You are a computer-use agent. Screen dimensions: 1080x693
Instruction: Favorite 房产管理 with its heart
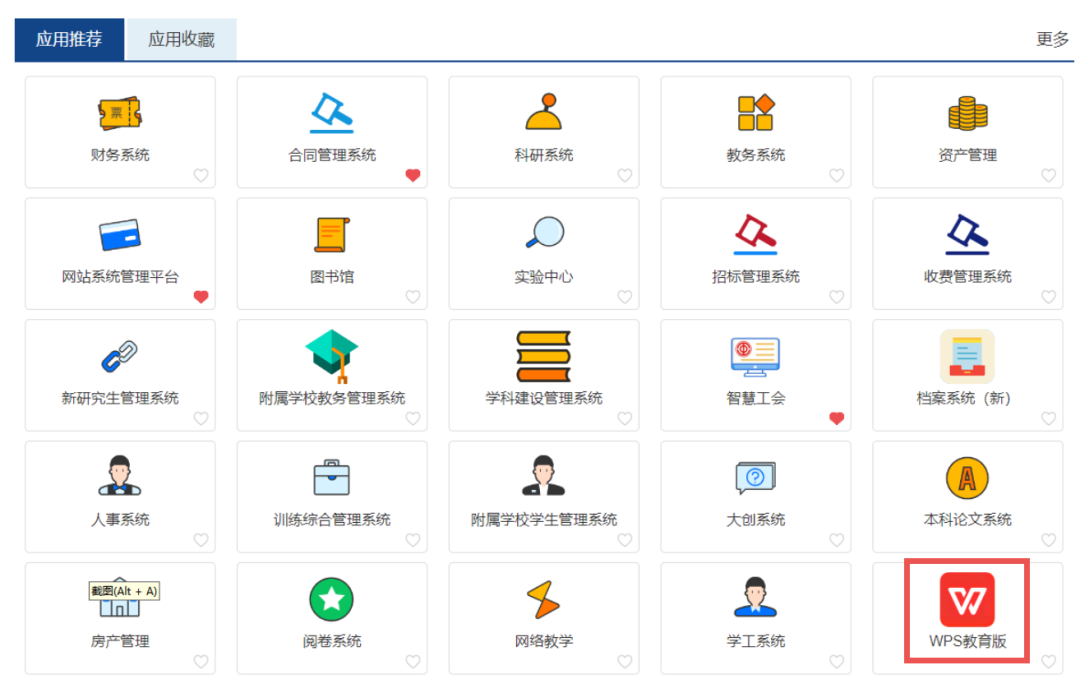tap(201, 661)
